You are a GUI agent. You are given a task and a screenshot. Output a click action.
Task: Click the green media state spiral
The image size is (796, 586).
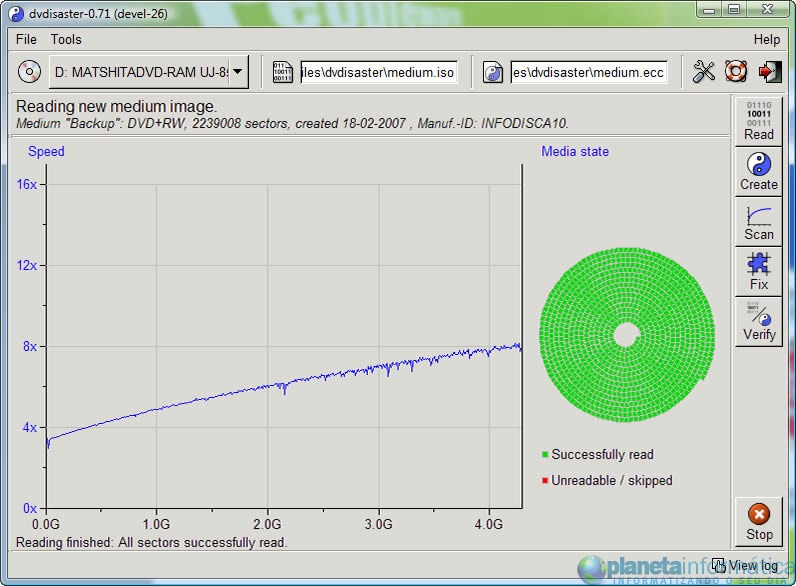tap(627, 334)
